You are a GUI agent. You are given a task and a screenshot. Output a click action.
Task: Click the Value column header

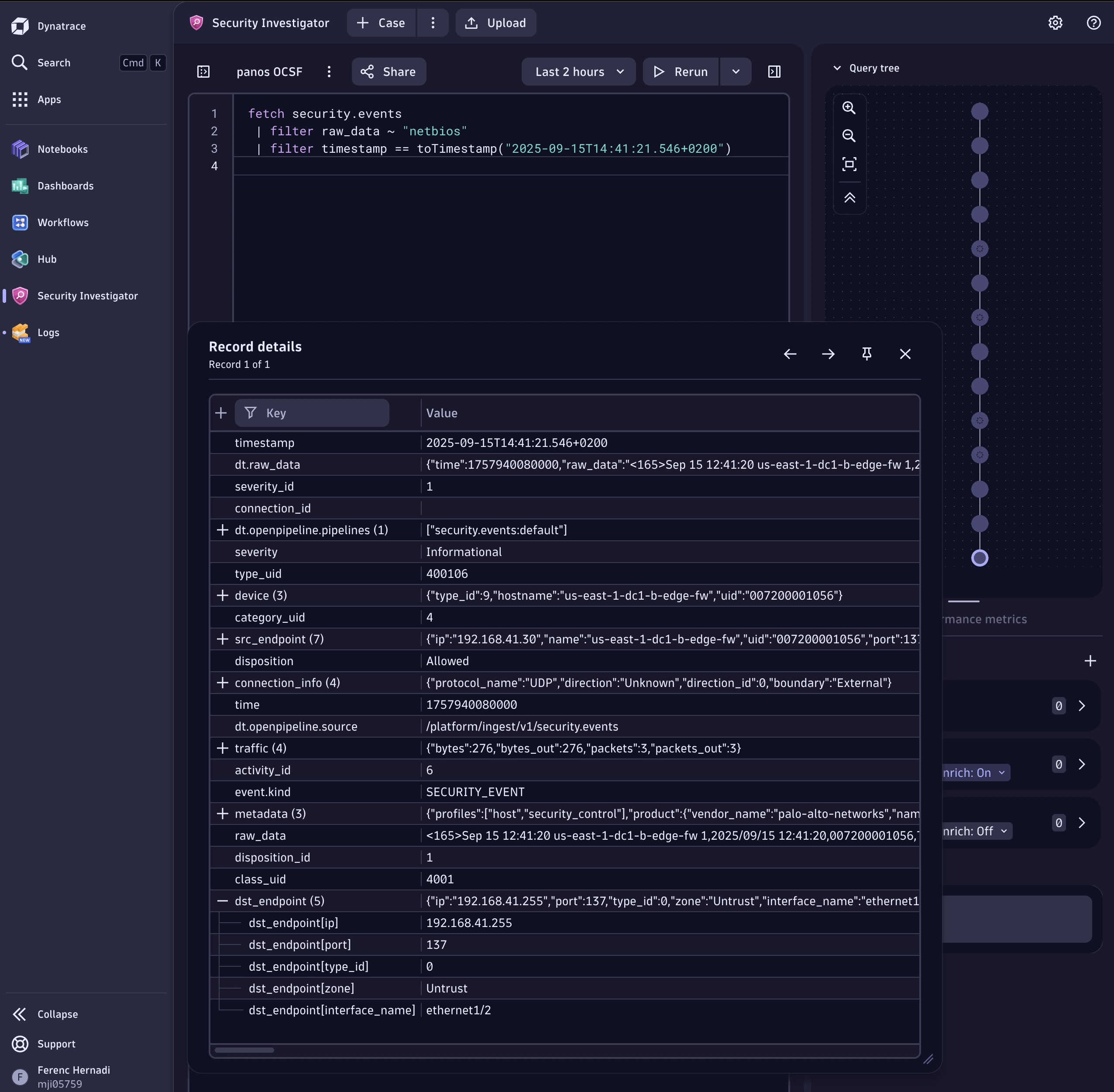click(x=442, y=413)
